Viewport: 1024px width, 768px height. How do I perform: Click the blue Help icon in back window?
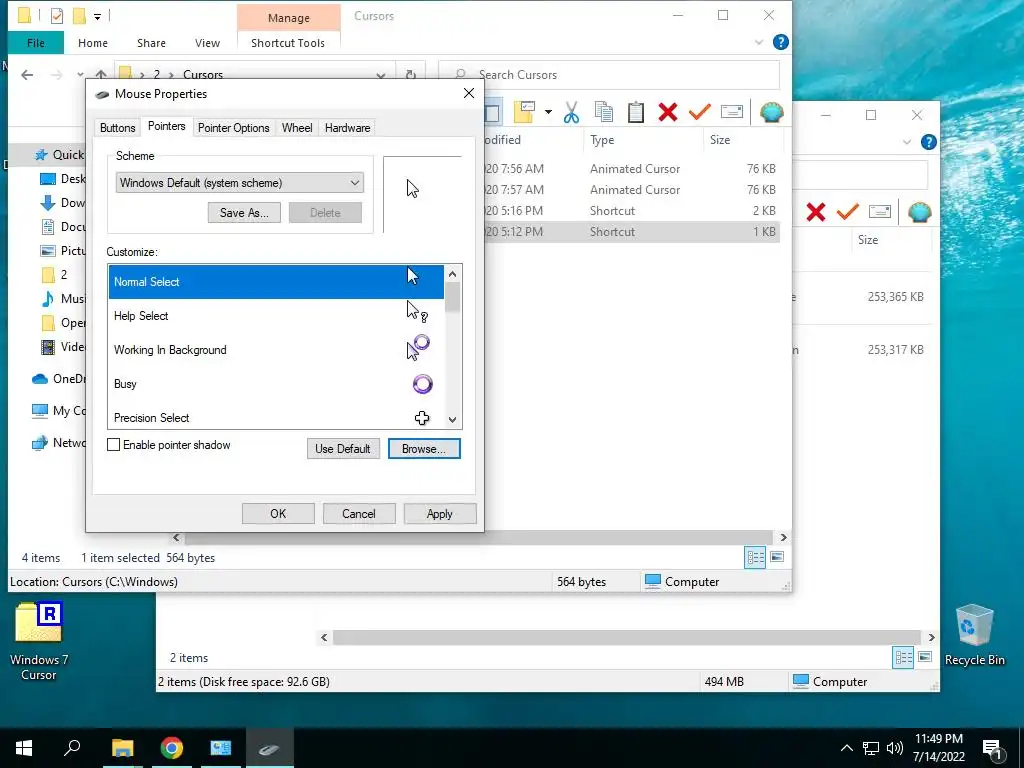pyautogui.click(x=929, y=142)
